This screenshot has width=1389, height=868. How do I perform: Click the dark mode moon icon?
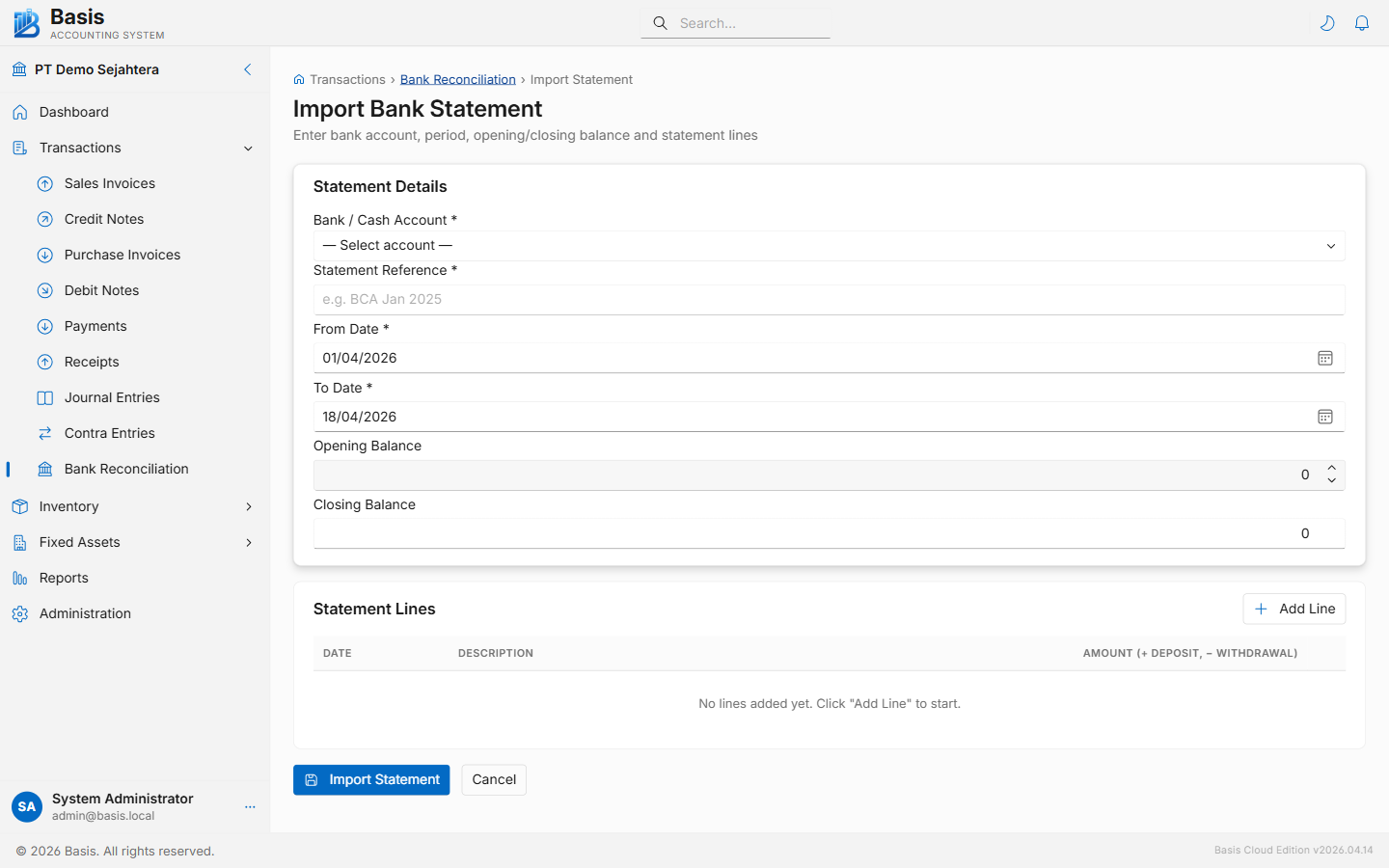pos(1327,22)
